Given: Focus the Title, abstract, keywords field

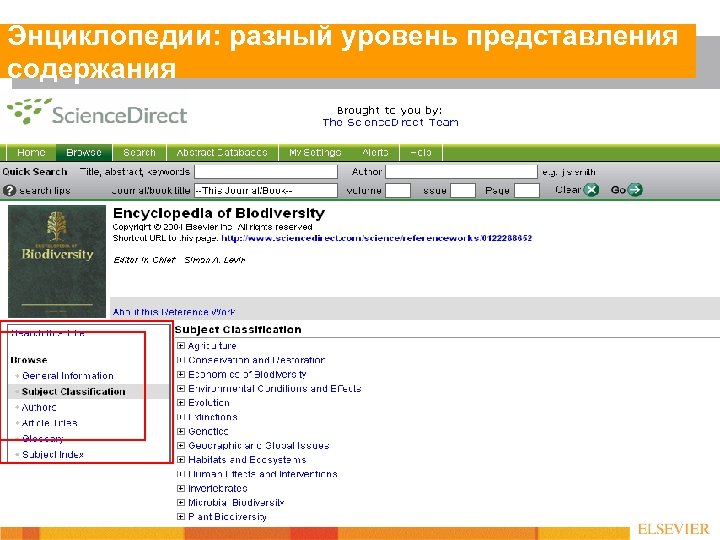Looking at the screenshot, I should (266, 172).
